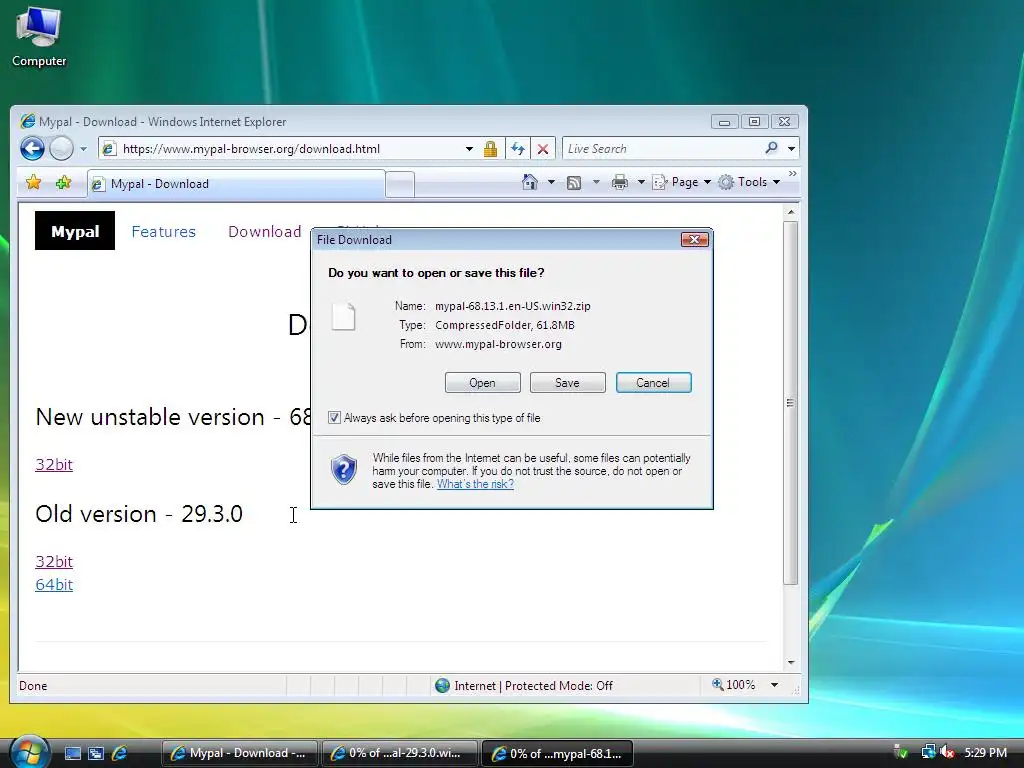Viewport: 1024px width, 768px height.
Task: Click the 64bit download link
Action: 54,584
